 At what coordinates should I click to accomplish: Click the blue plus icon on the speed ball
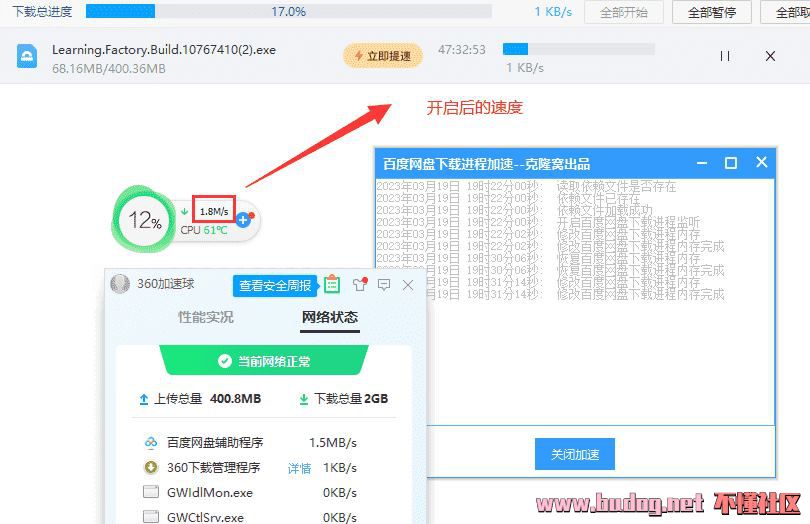pos(243,220)
